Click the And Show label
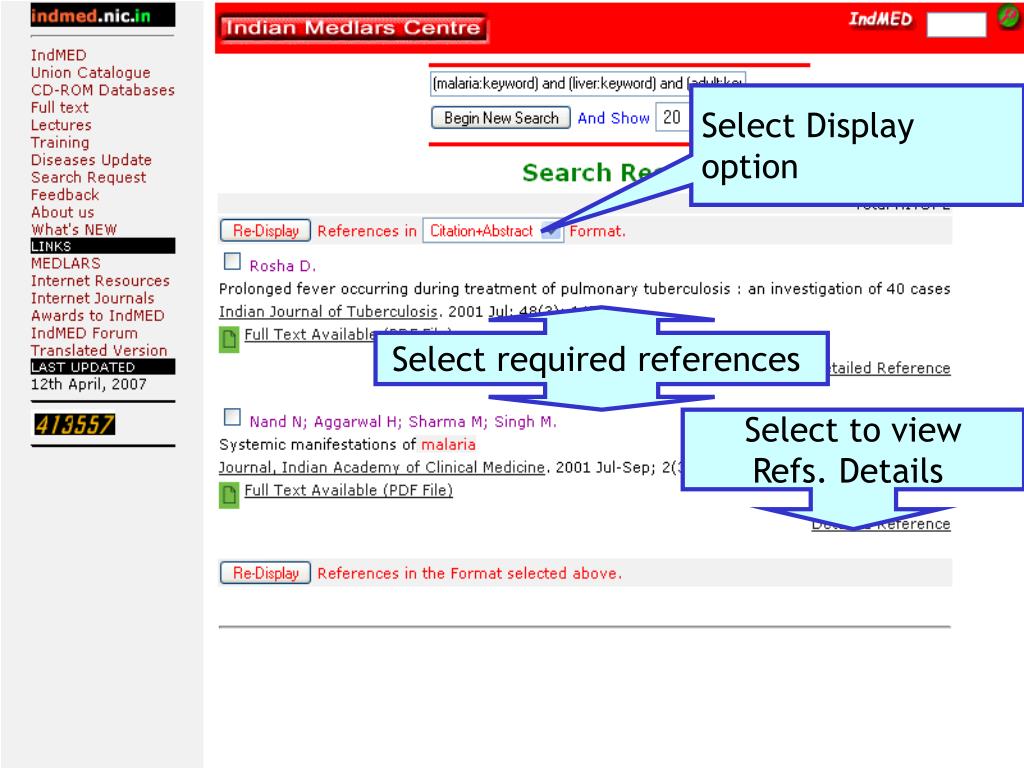This screenshot has height=768, width=1024. (x=613, y=118)
